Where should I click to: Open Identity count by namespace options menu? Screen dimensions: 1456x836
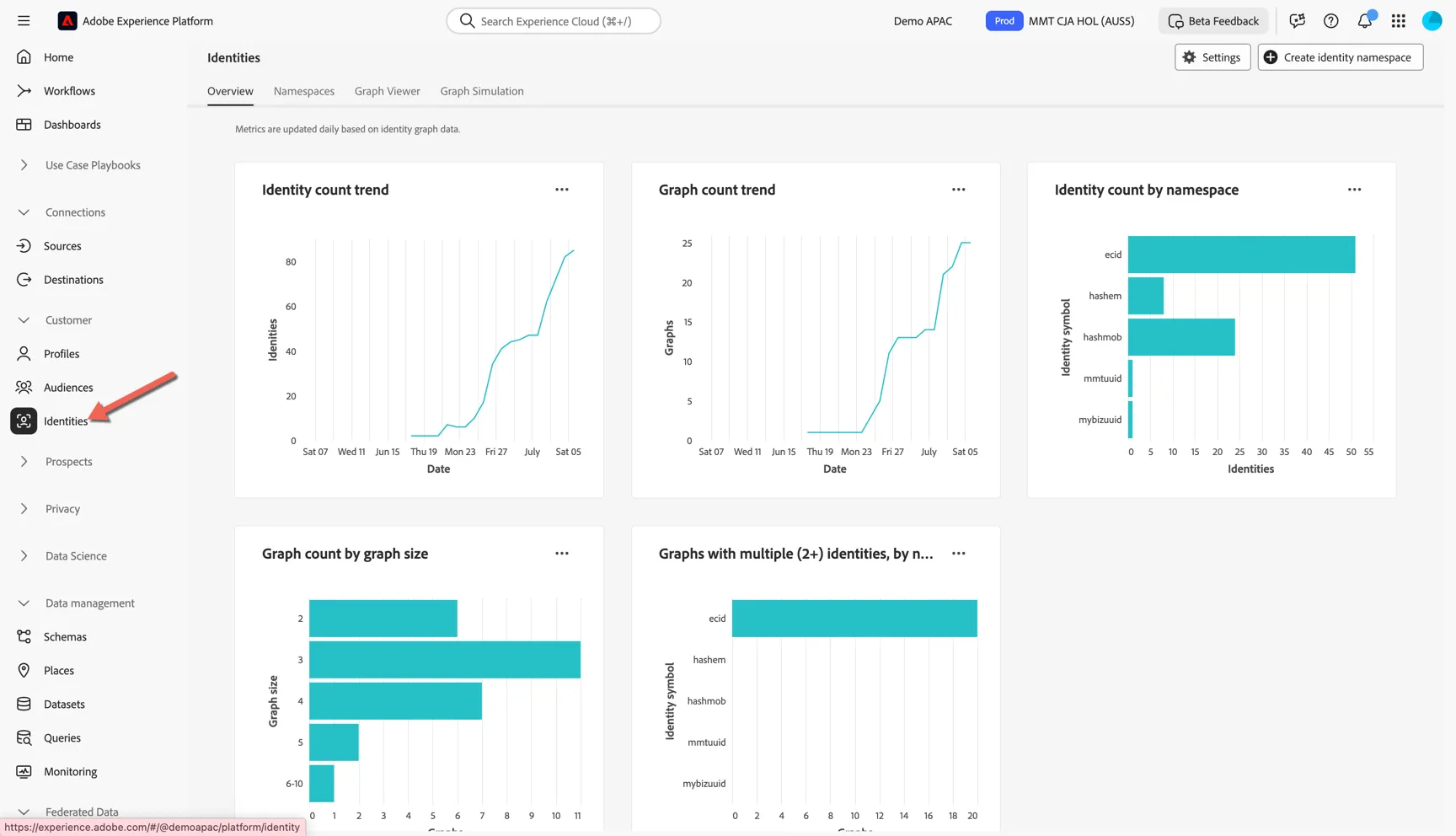[x=1354, y=190]
